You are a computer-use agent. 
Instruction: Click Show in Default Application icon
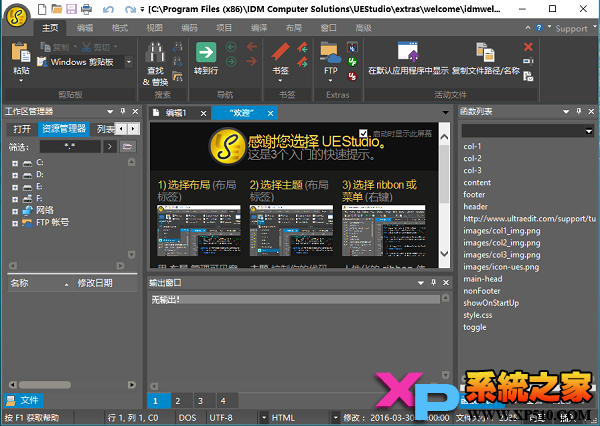(x=408, y=51)
